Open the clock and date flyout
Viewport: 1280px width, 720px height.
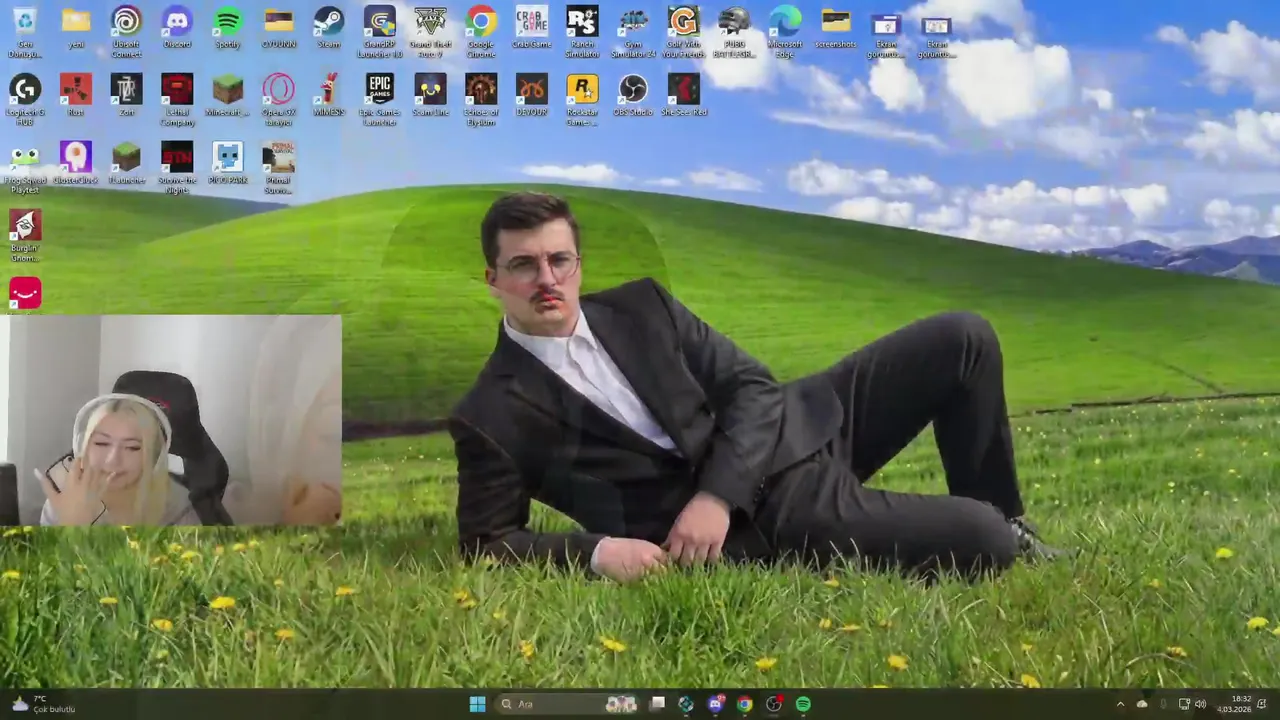pos(1233,704)
